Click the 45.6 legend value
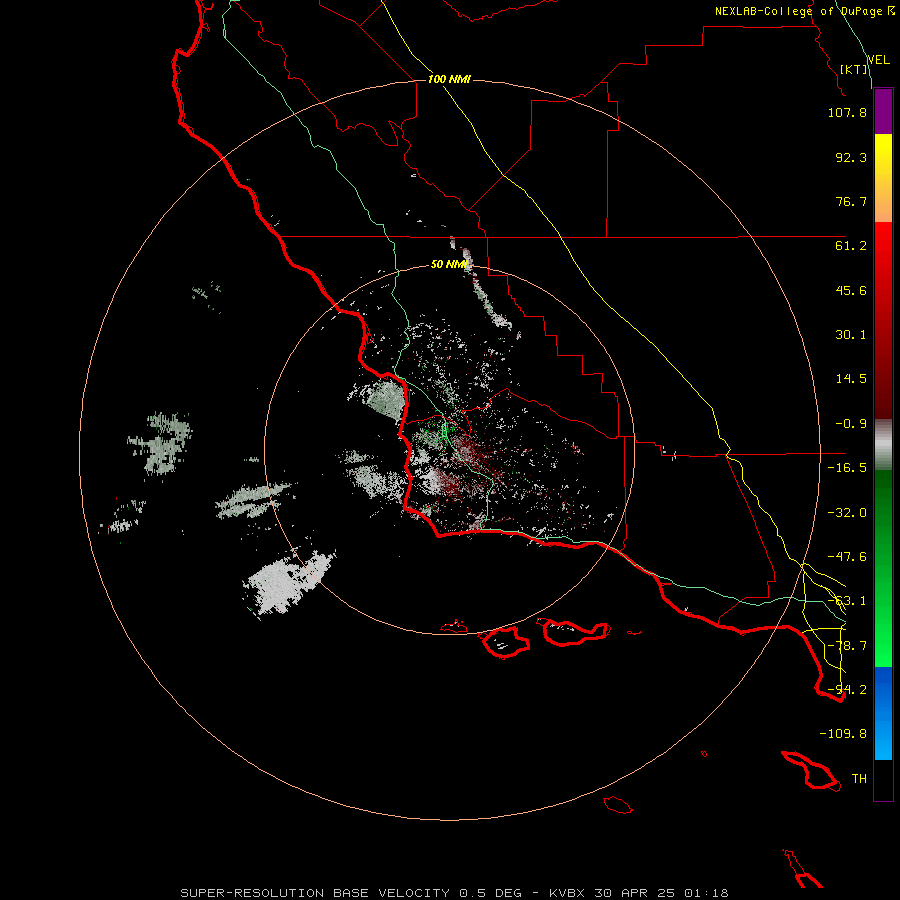The height and width of the screenshot is (900, 900). coord(851,290)
